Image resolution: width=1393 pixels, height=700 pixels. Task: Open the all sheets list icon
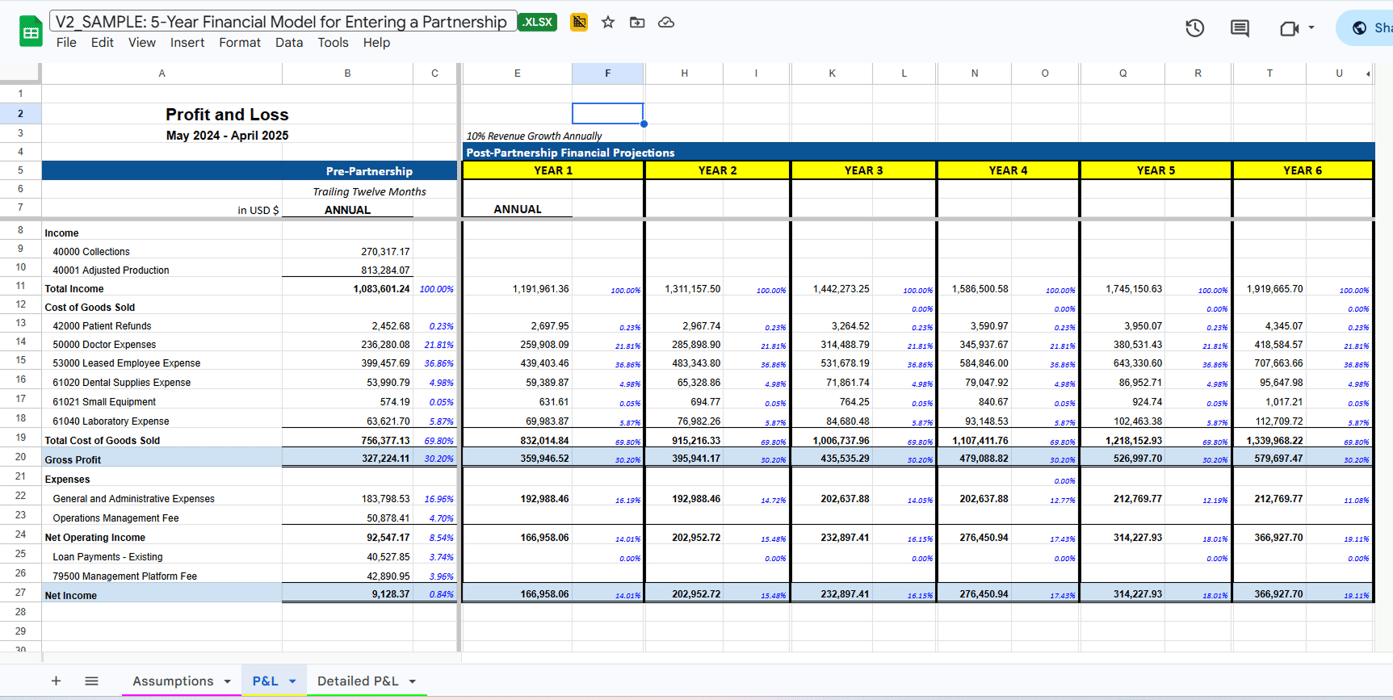[91, 681]
